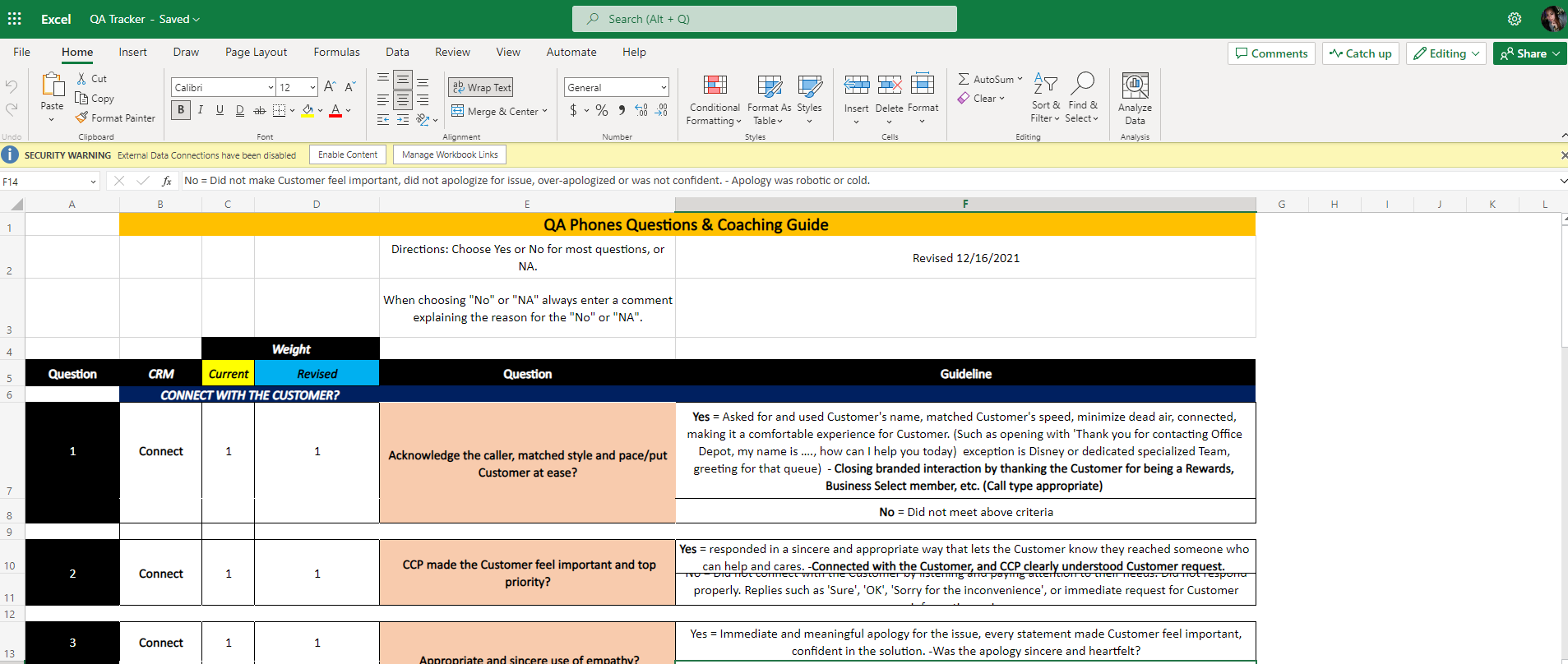This screenshot has height=664, width=1568.
Task: Switch to the Page Layout tab
Action: [257, 52]
